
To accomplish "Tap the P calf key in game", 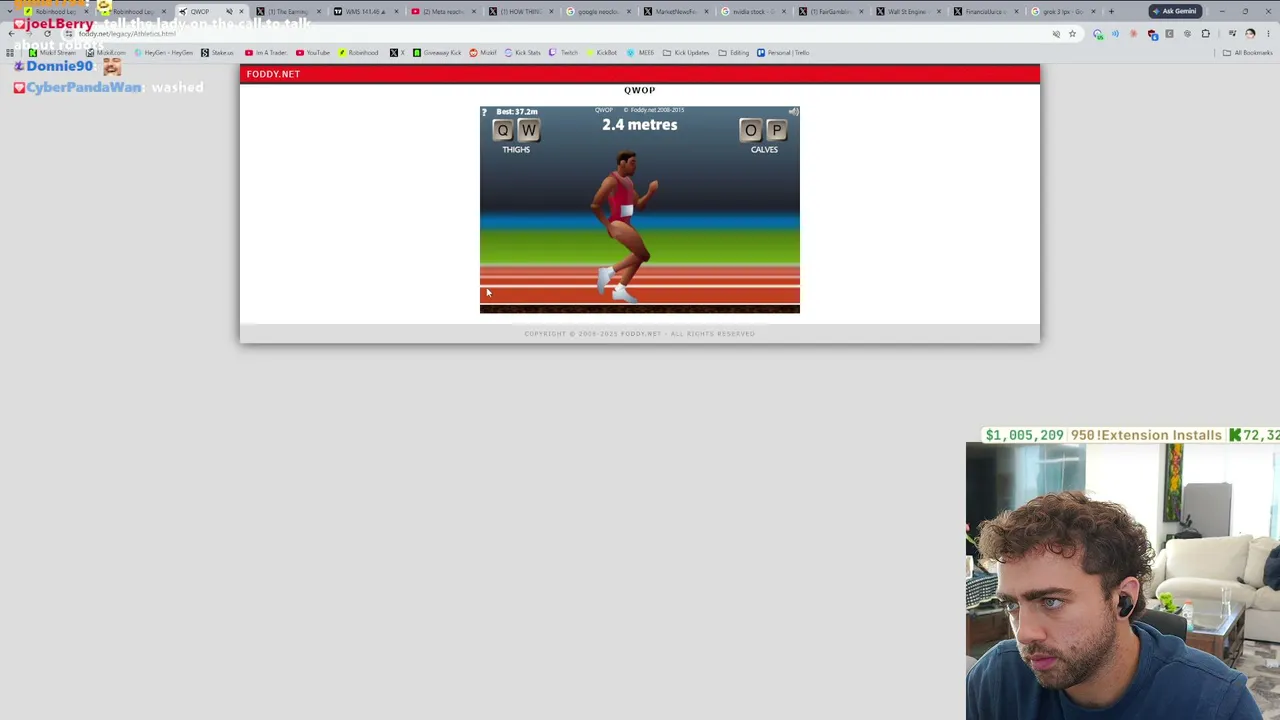I will pyautogui.click(x=776, y=130).
